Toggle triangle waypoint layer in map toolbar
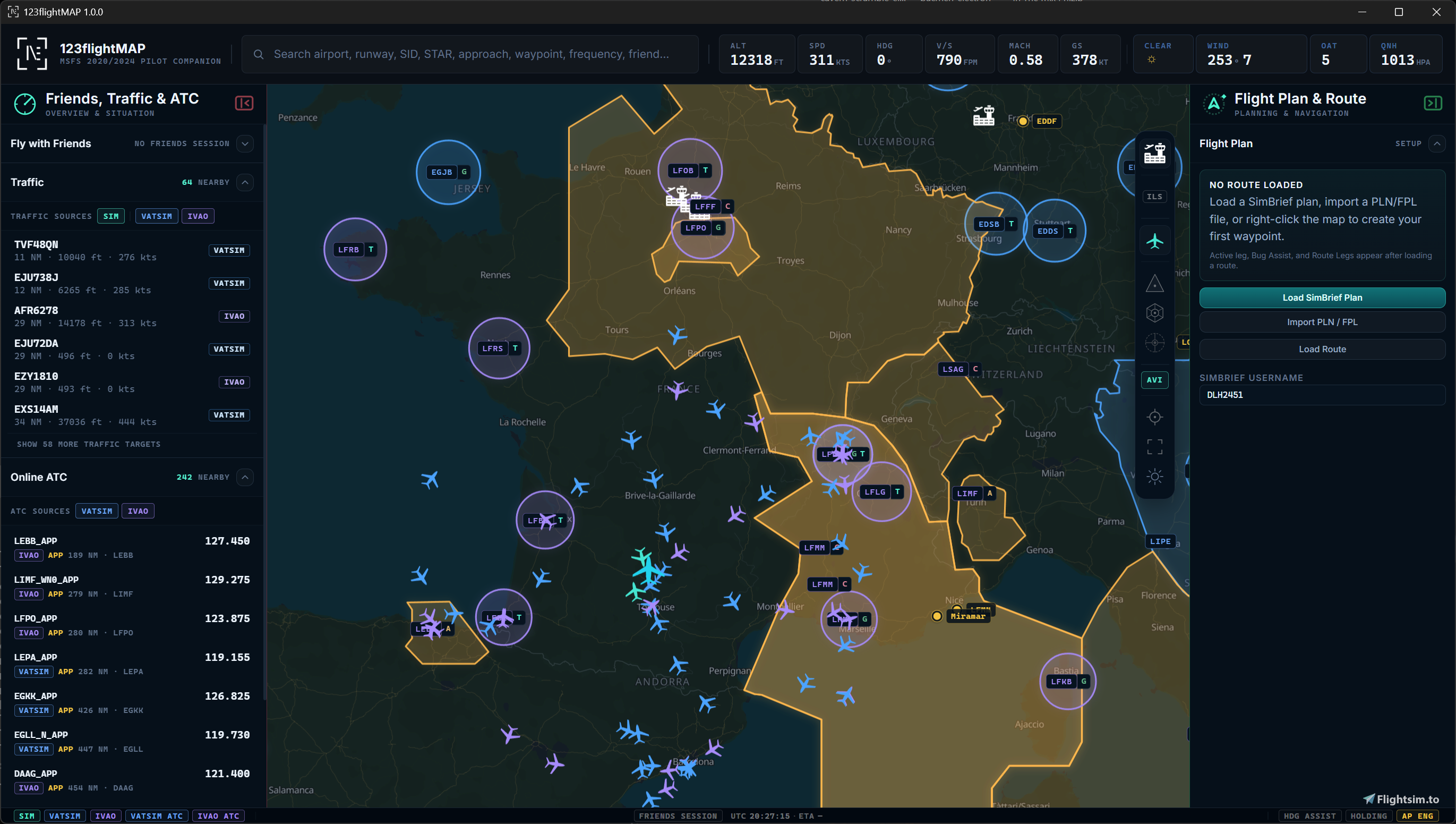The height and width of the screenshot is (824, 1456). pos(1154,283)
